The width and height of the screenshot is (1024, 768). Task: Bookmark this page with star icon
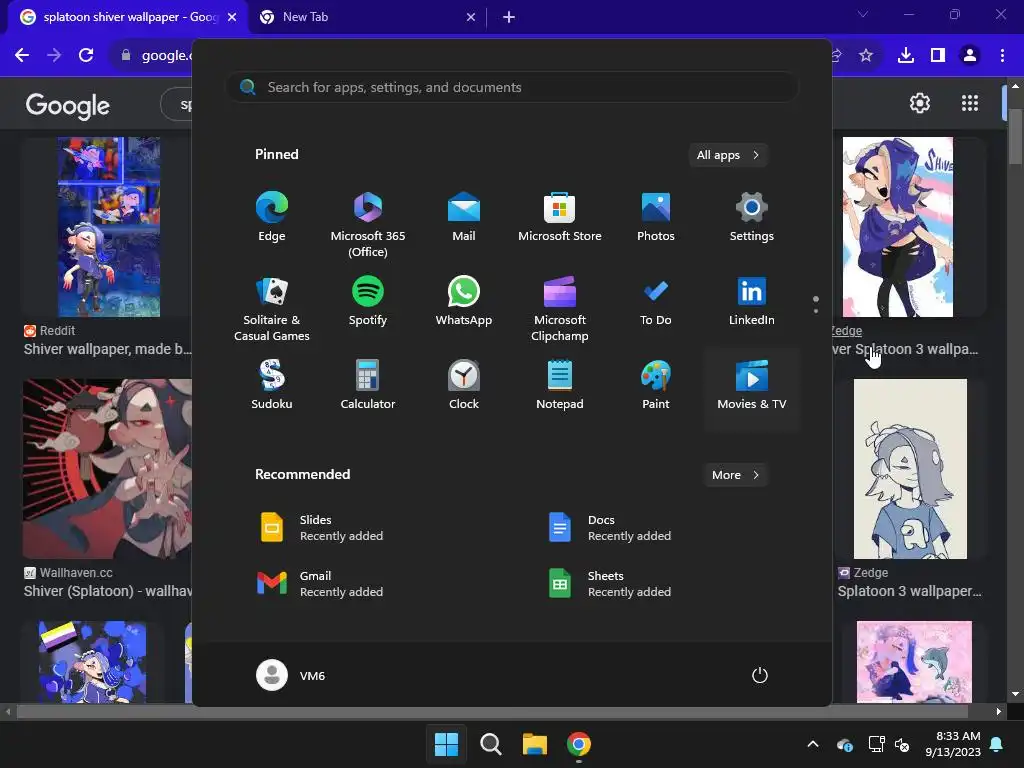point(866,55)
